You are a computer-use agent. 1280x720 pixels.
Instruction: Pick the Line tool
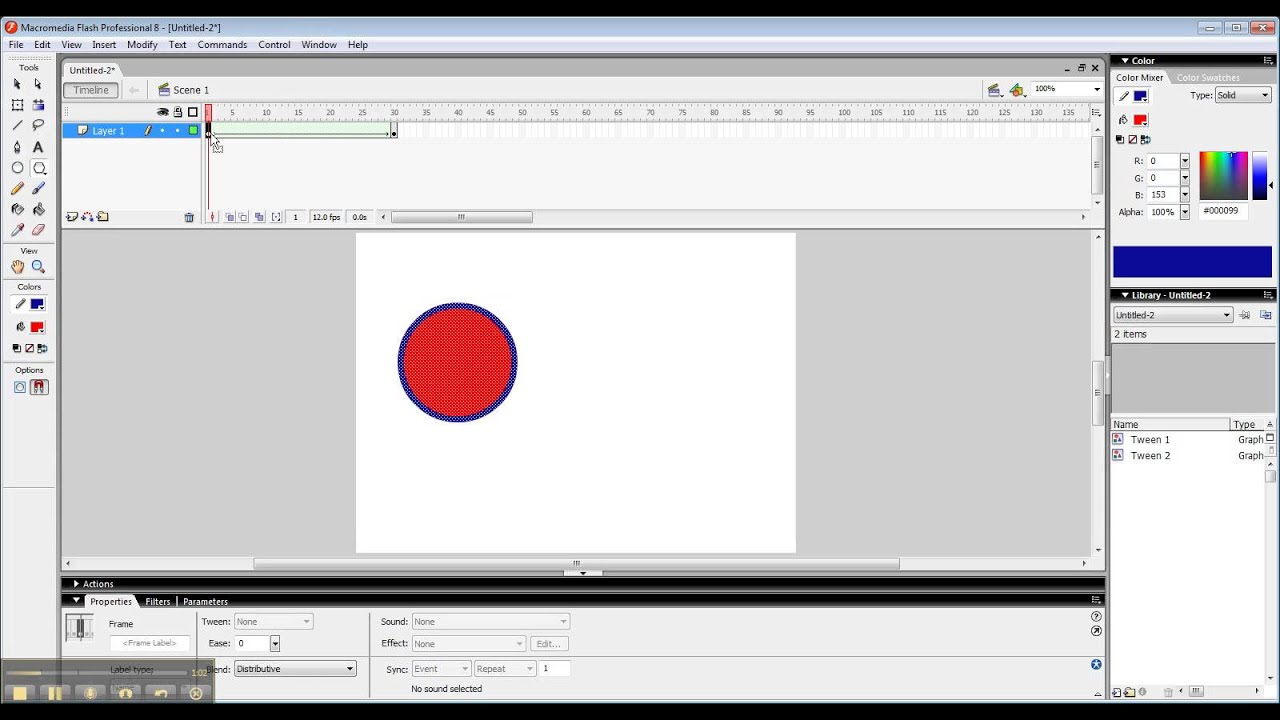(x=17, y=126)
